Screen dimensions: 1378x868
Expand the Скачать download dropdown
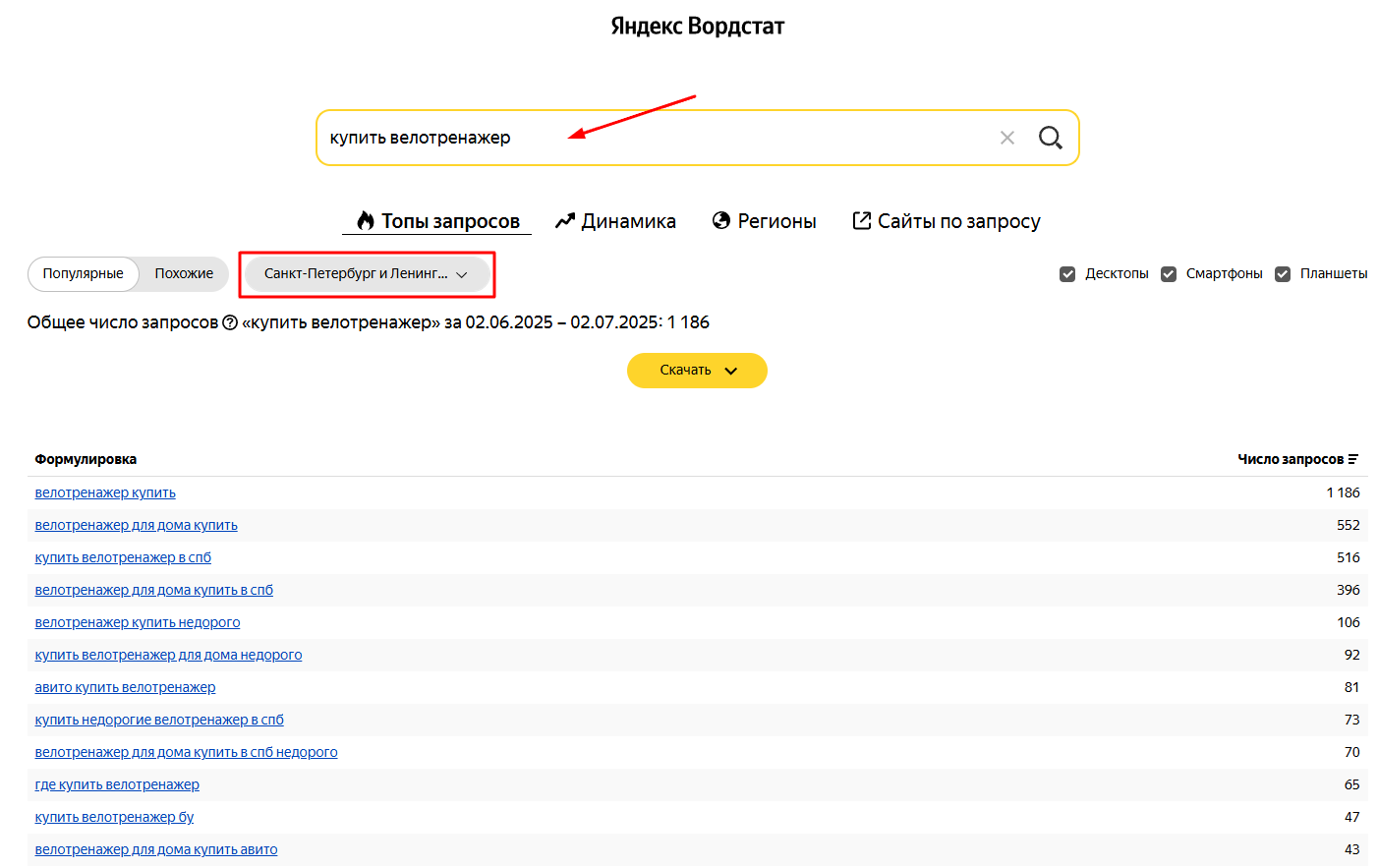click(697, 371)
